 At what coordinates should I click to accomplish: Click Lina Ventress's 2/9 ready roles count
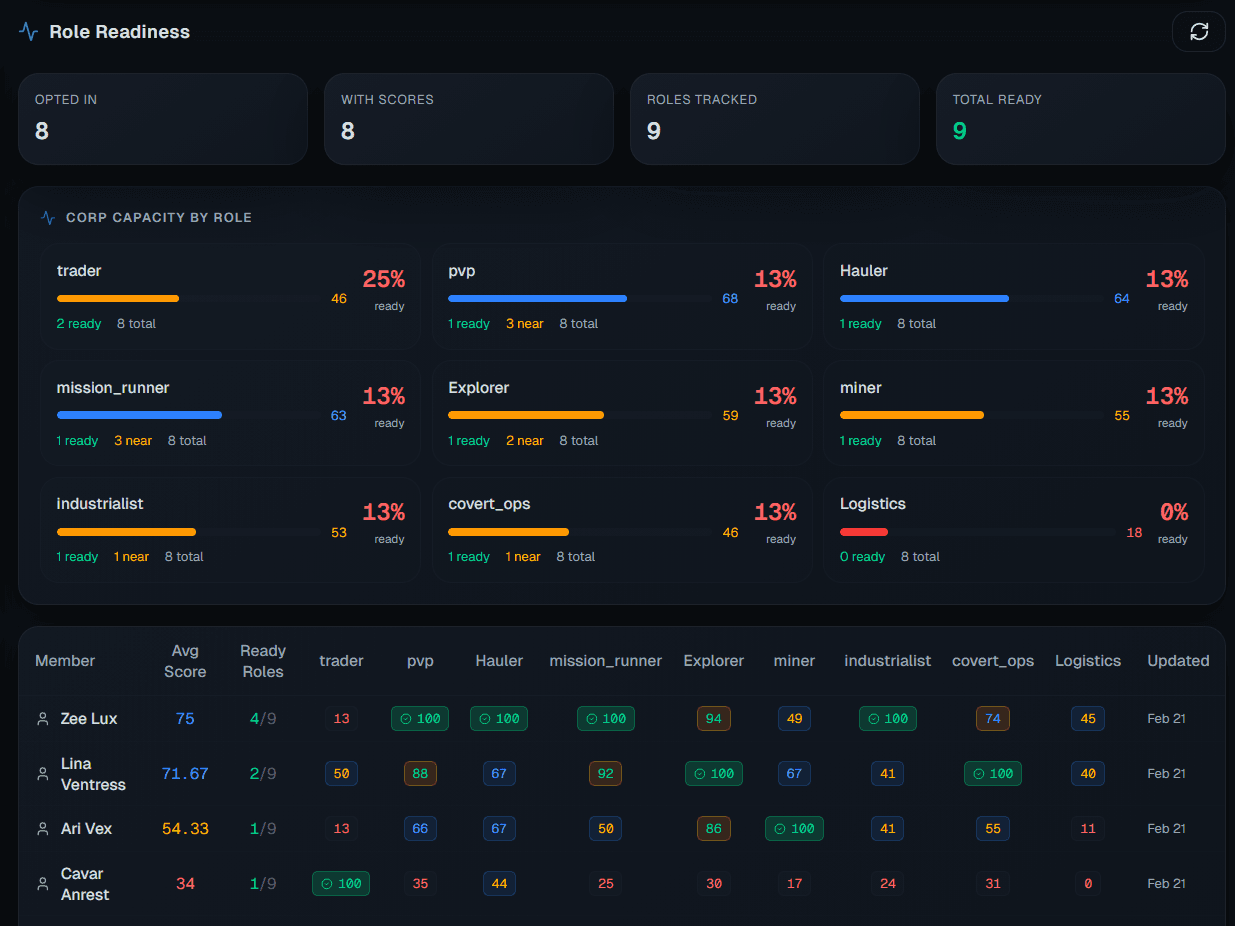(262, 773)
